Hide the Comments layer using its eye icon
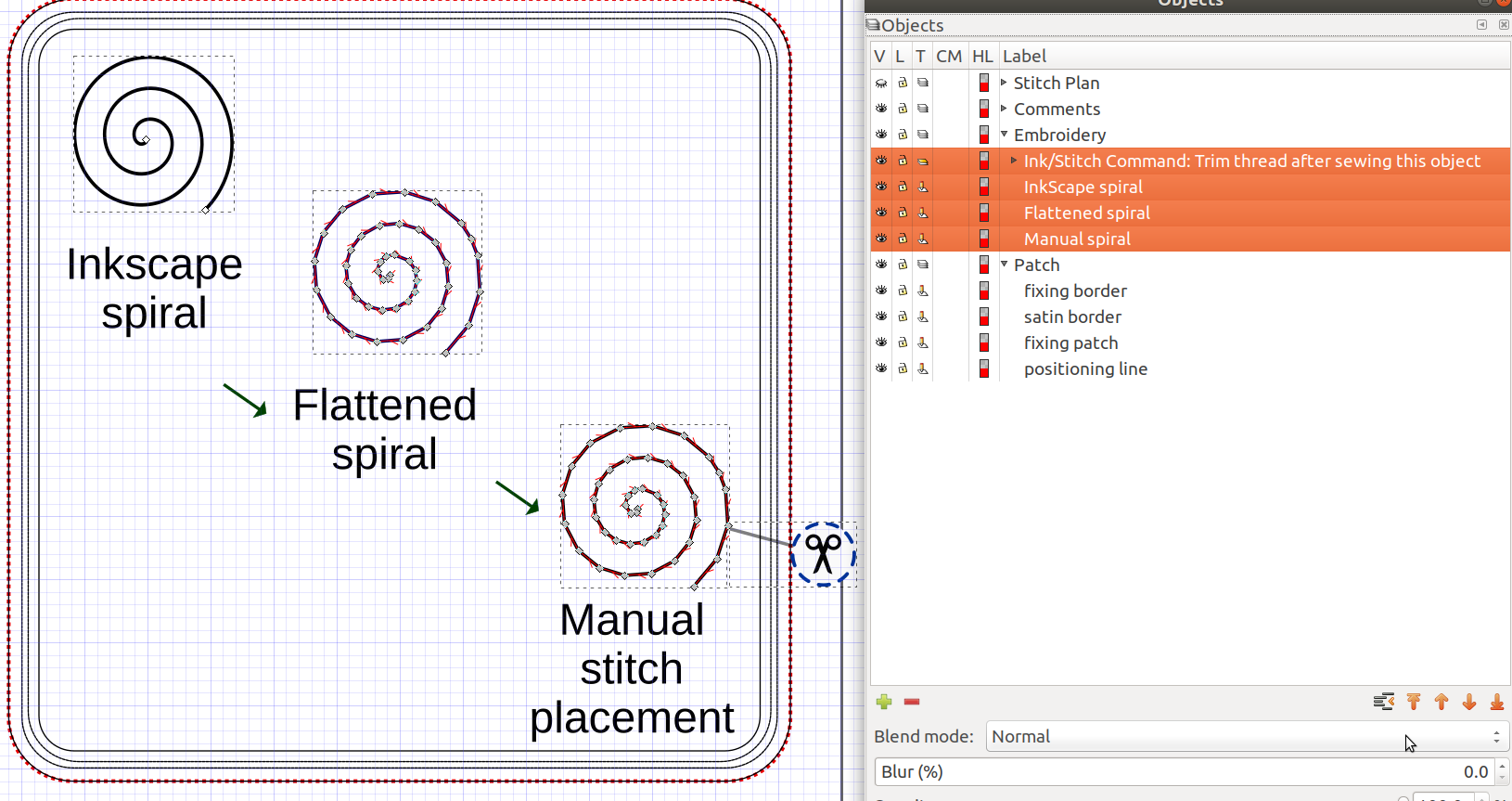 point(881,109)
